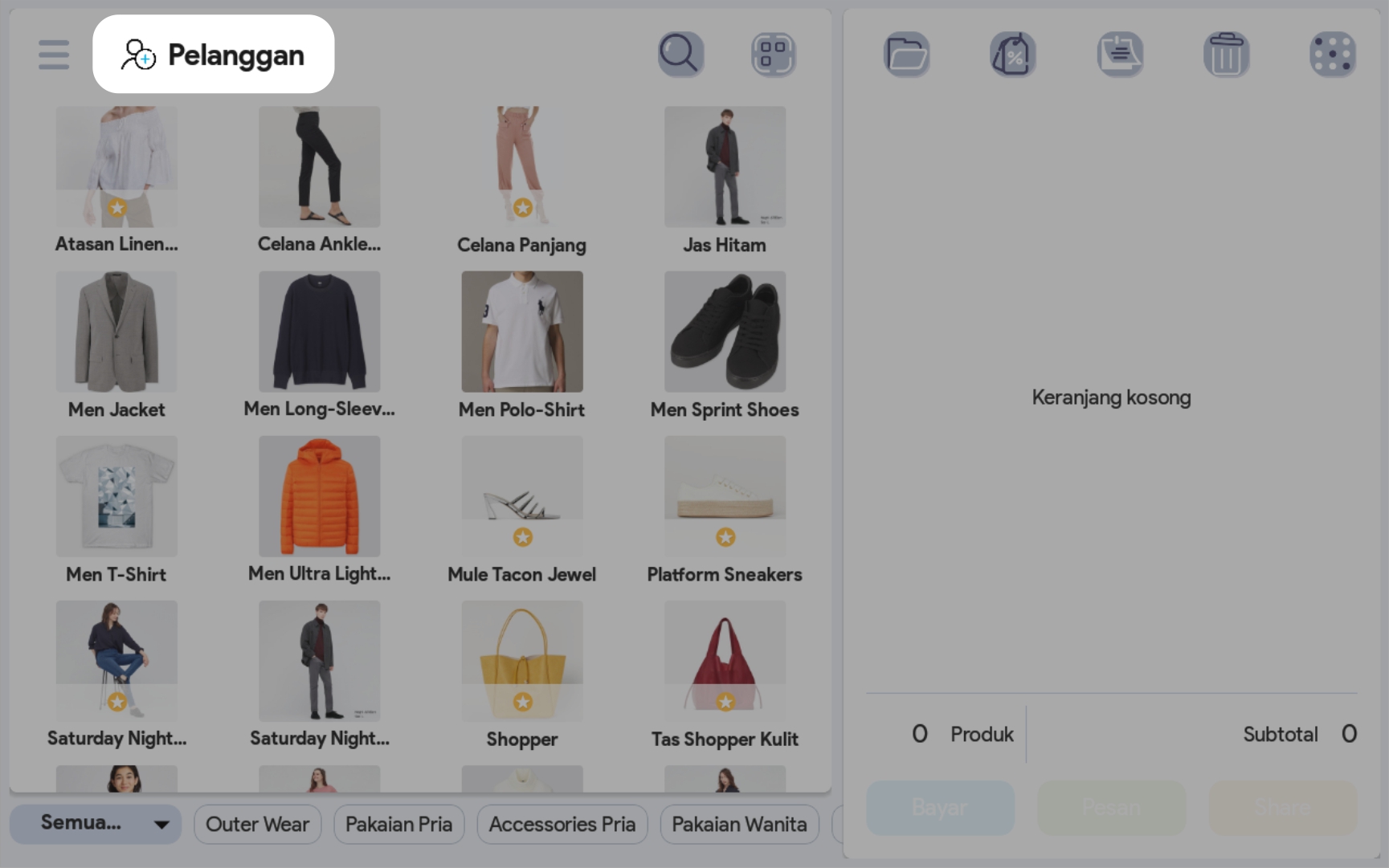Click the product search magnifier icon
Image resolution: width=1389 pixels, height=868 pixels.
coord(680,55)
